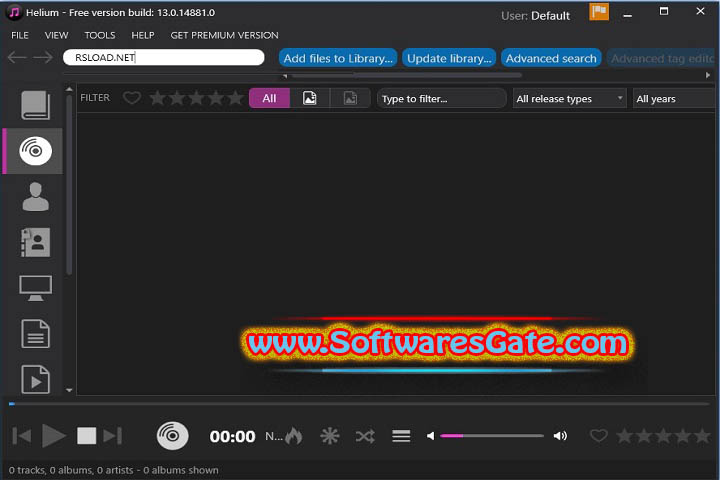Click Update library button
This screenshot has width=720, height=480.
point(449,58)
